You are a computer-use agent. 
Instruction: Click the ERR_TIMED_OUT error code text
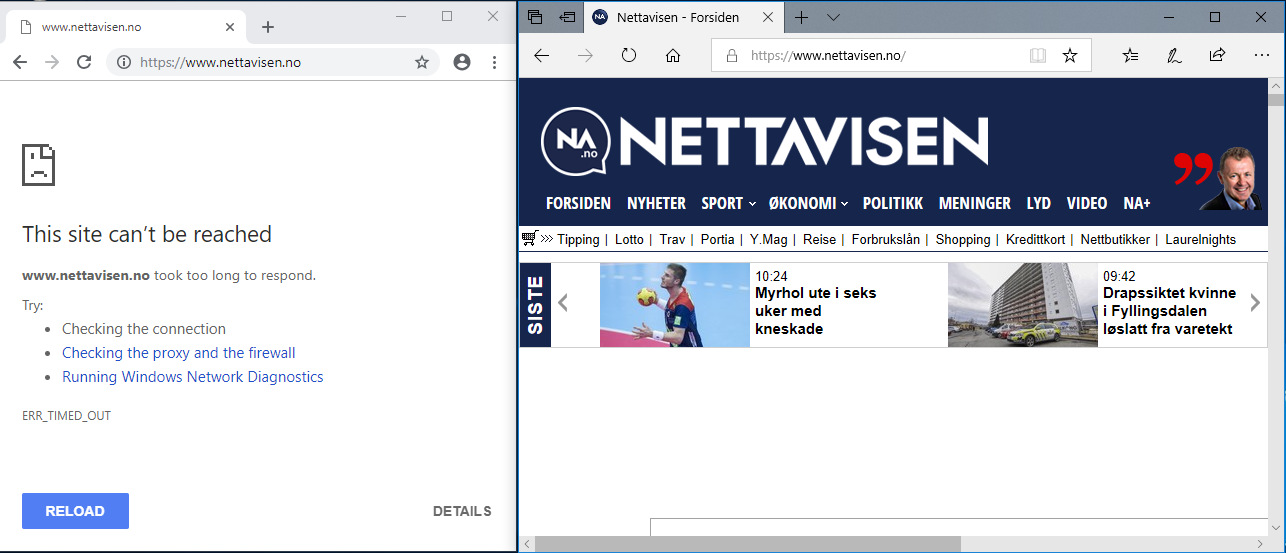point(66,415)
